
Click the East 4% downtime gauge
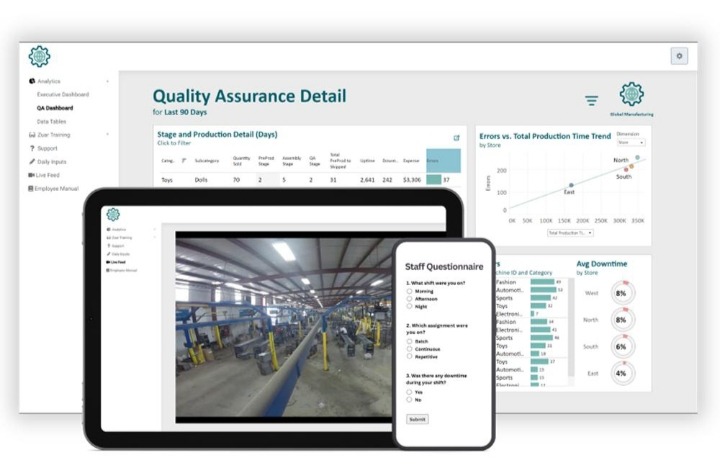(x=621, y=373)
